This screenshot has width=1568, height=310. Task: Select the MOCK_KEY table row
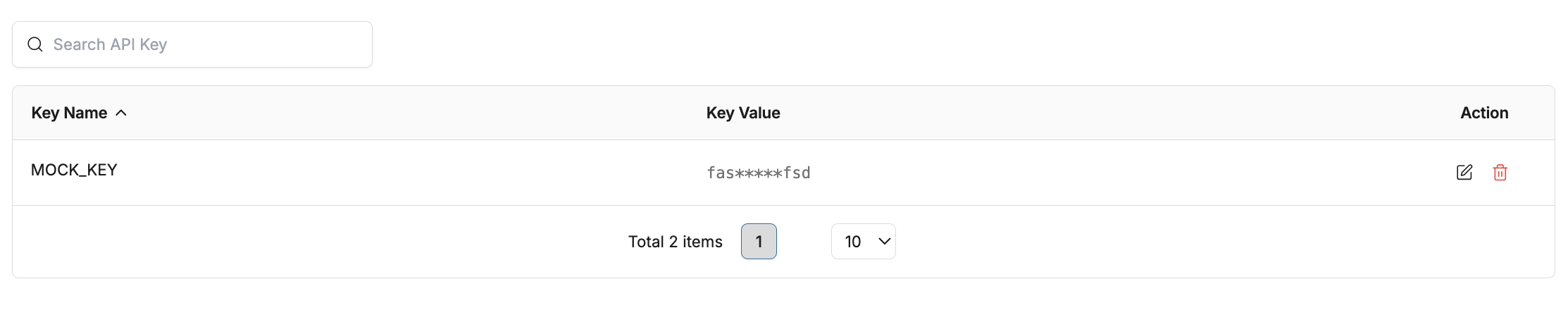tap(423, 173)
